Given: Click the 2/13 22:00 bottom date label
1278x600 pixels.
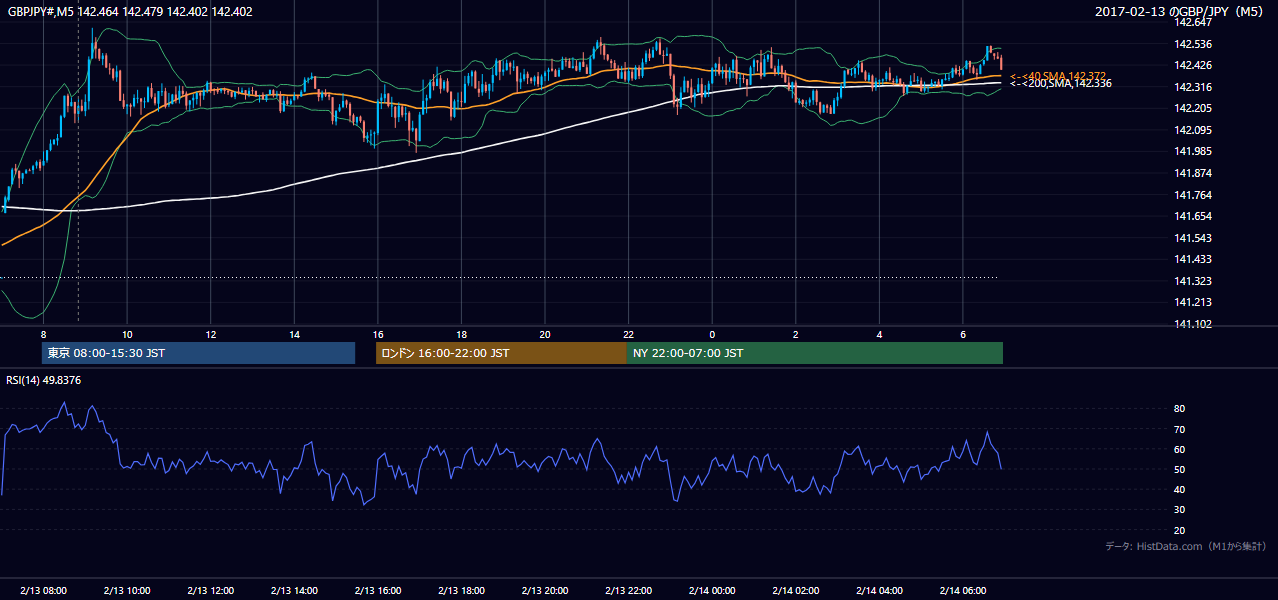Looking at the screenshot, I should (628, 591).
